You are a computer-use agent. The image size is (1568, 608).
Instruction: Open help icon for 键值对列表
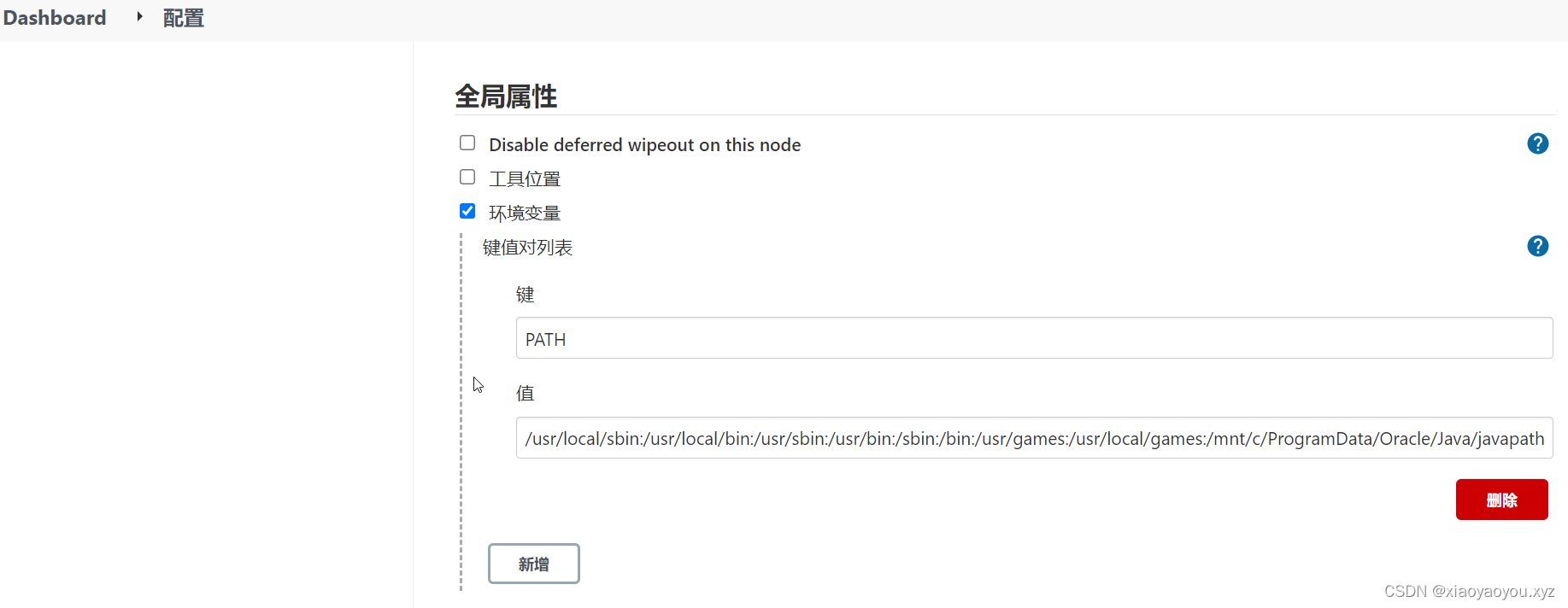pos(1537,246)
